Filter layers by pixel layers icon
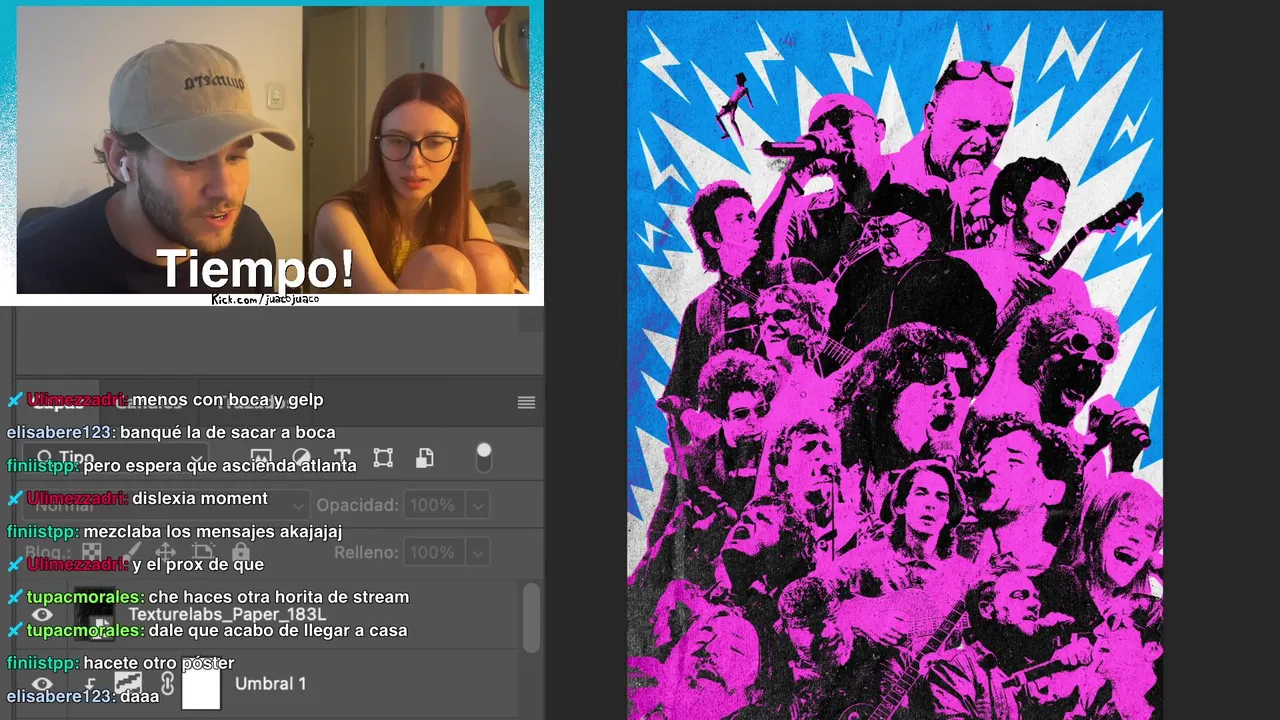Image resolution: width=1280 pixels, height=720 pixels. tap(261, 458)
